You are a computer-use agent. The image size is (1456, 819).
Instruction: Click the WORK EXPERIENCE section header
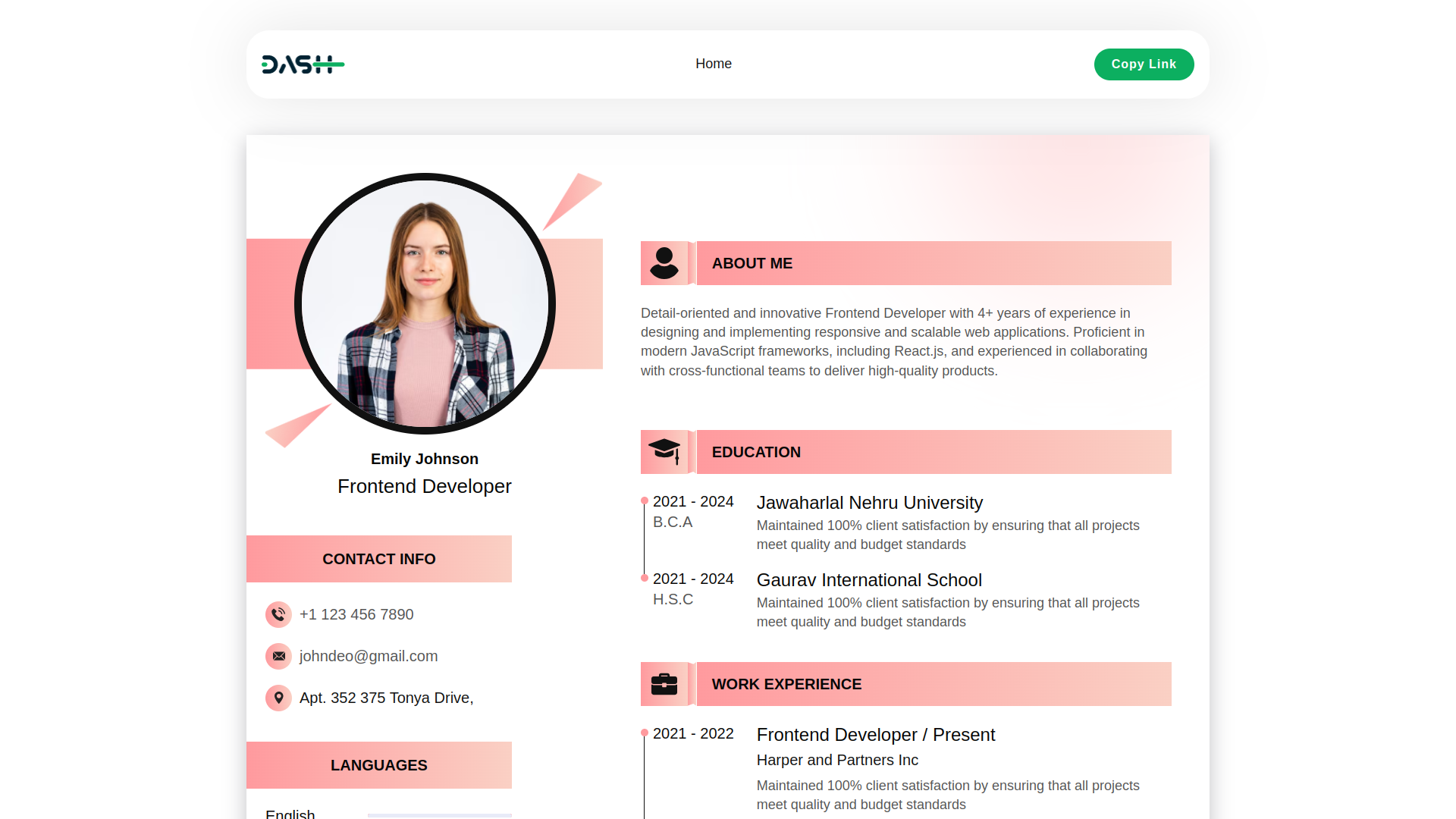coord(906,684)
